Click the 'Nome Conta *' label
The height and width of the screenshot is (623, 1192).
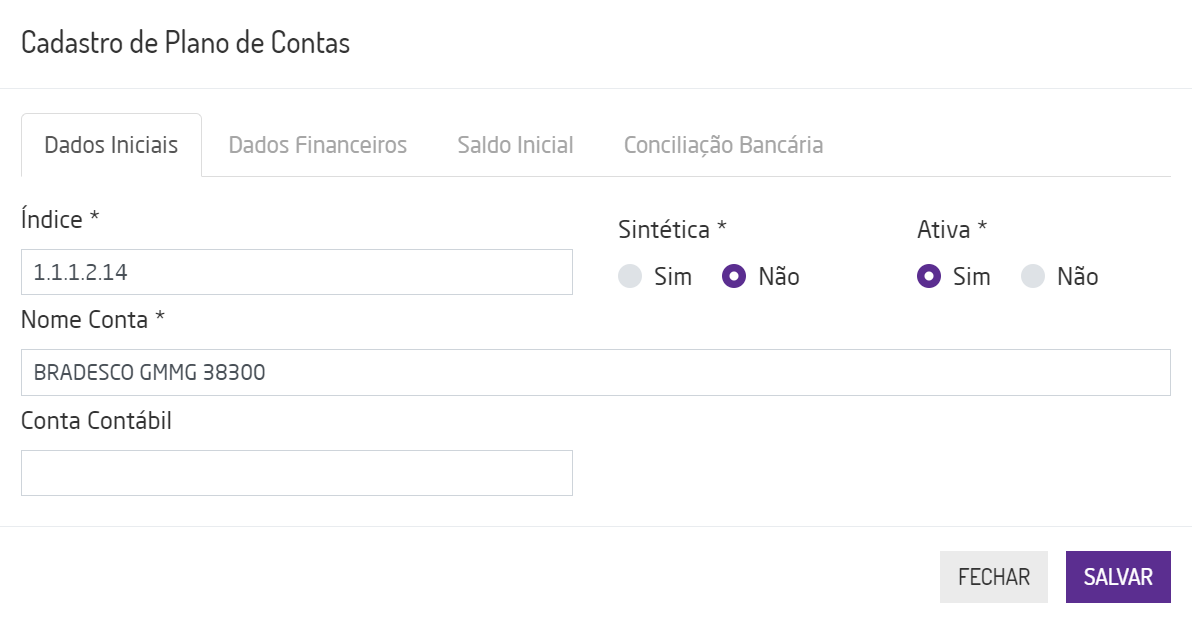pyautogui.click(x=92, y=320)
